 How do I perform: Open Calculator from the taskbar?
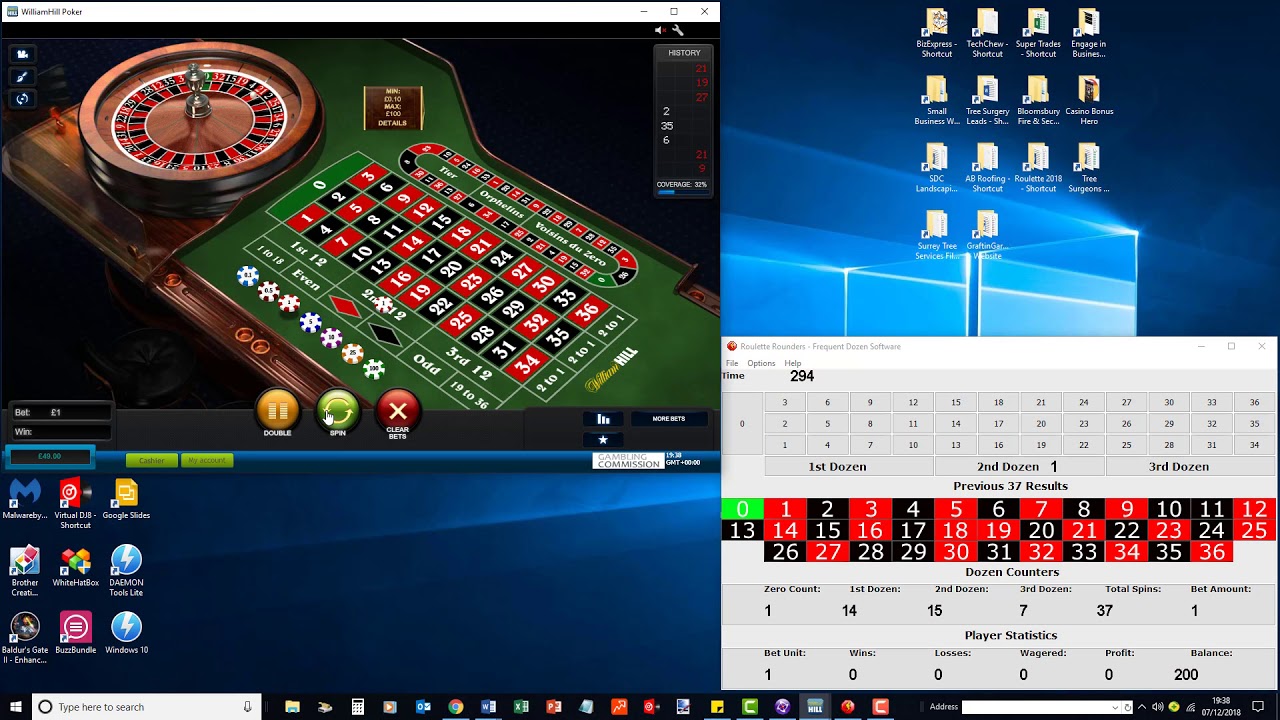[x=357, y=707]
